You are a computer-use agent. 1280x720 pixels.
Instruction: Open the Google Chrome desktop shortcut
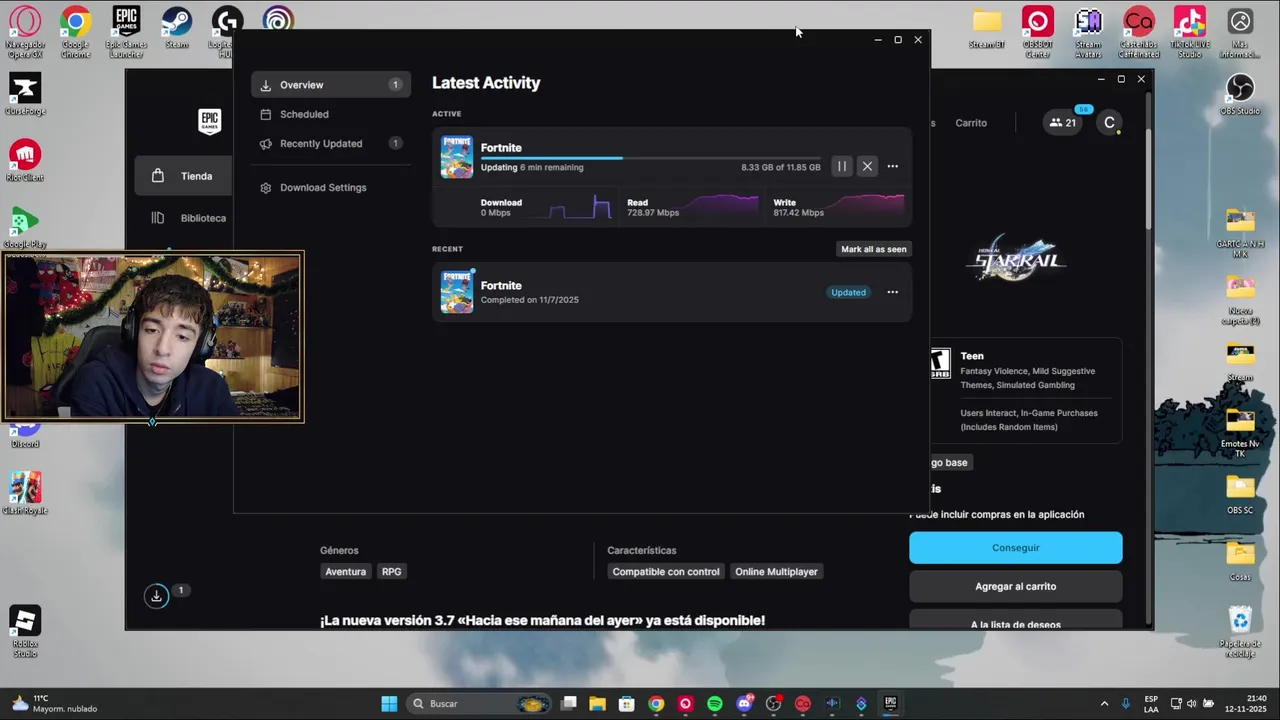click(x=75, y=32)
